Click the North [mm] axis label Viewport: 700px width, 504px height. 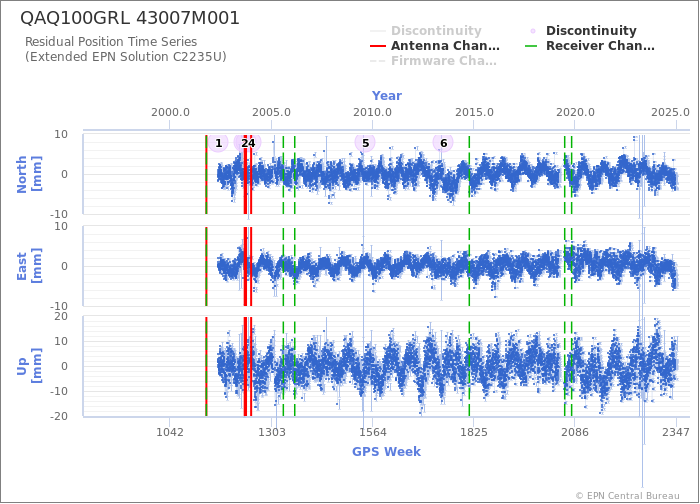coord(29,174)
